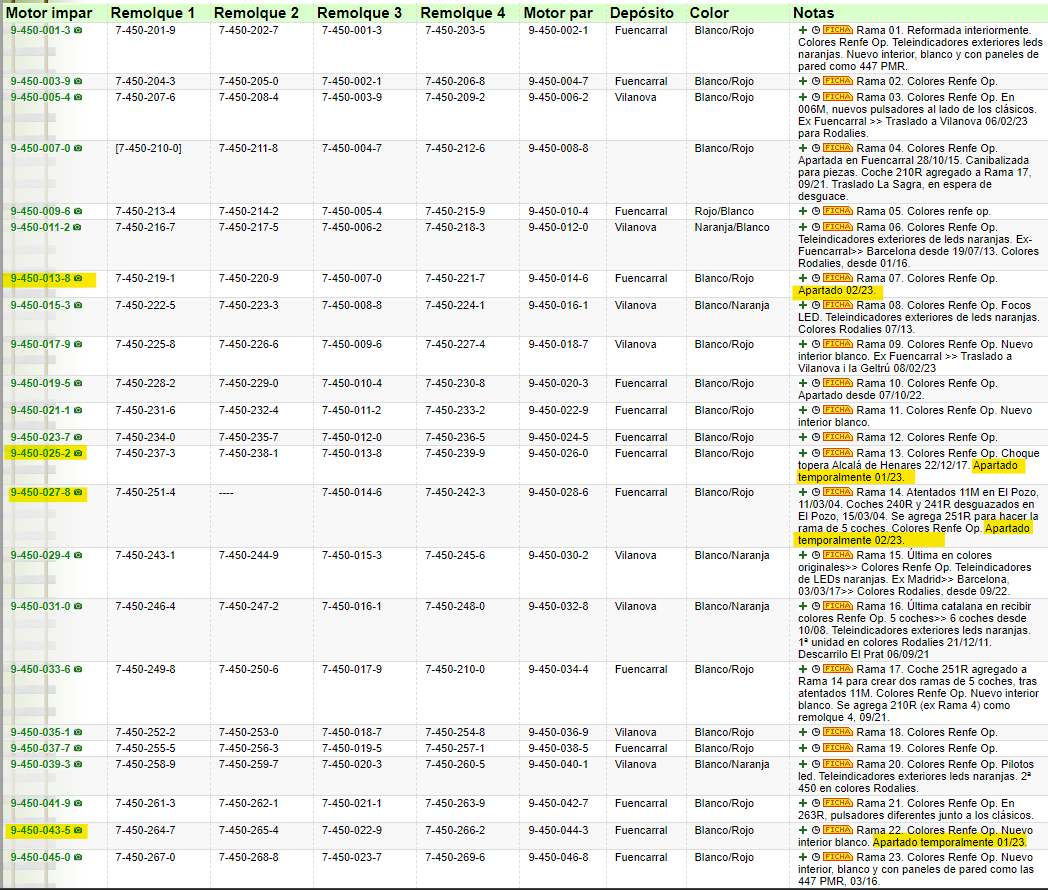Click camera icon beside 9-450-003-9

[x=78, y=82]
